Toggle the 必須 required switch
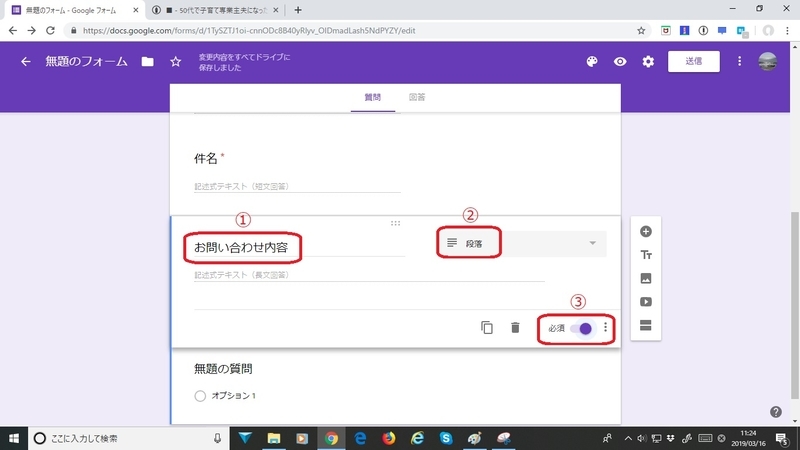This screenshot has height=450, width=800. 581,329
